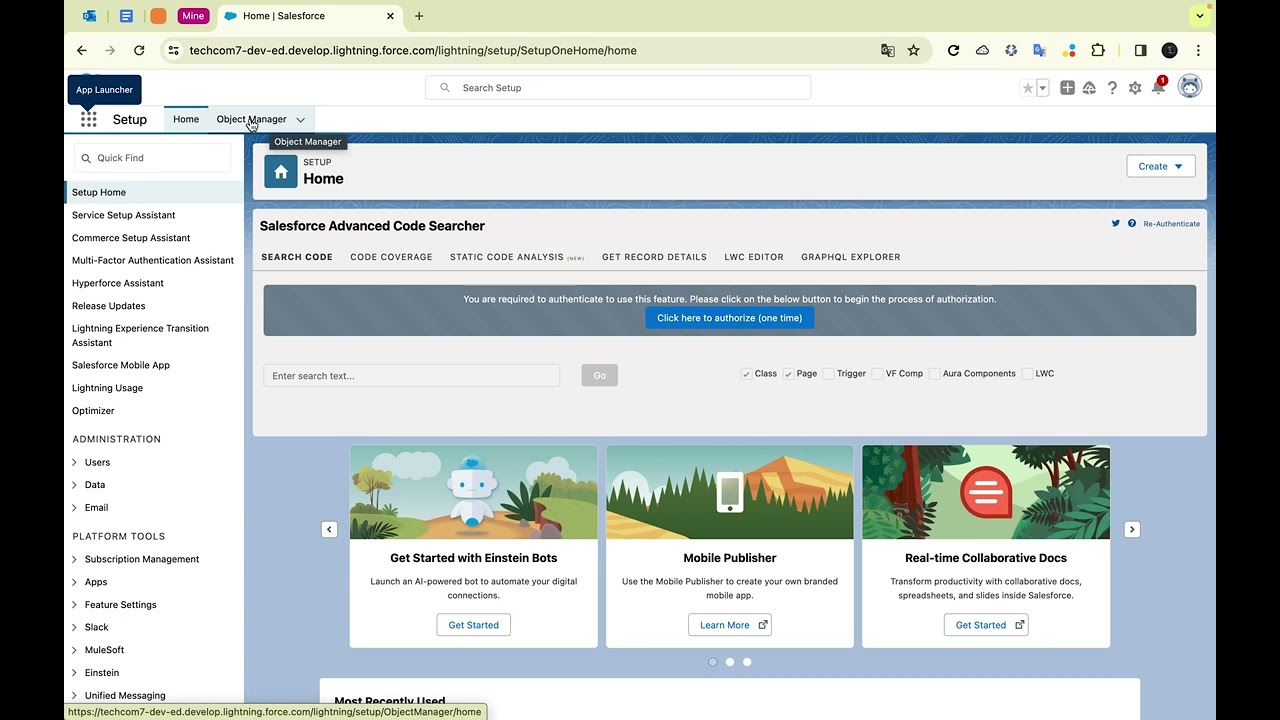Click Learn More for Mobile Publisher
The image size is (1280, 720).
click(730, 625)
